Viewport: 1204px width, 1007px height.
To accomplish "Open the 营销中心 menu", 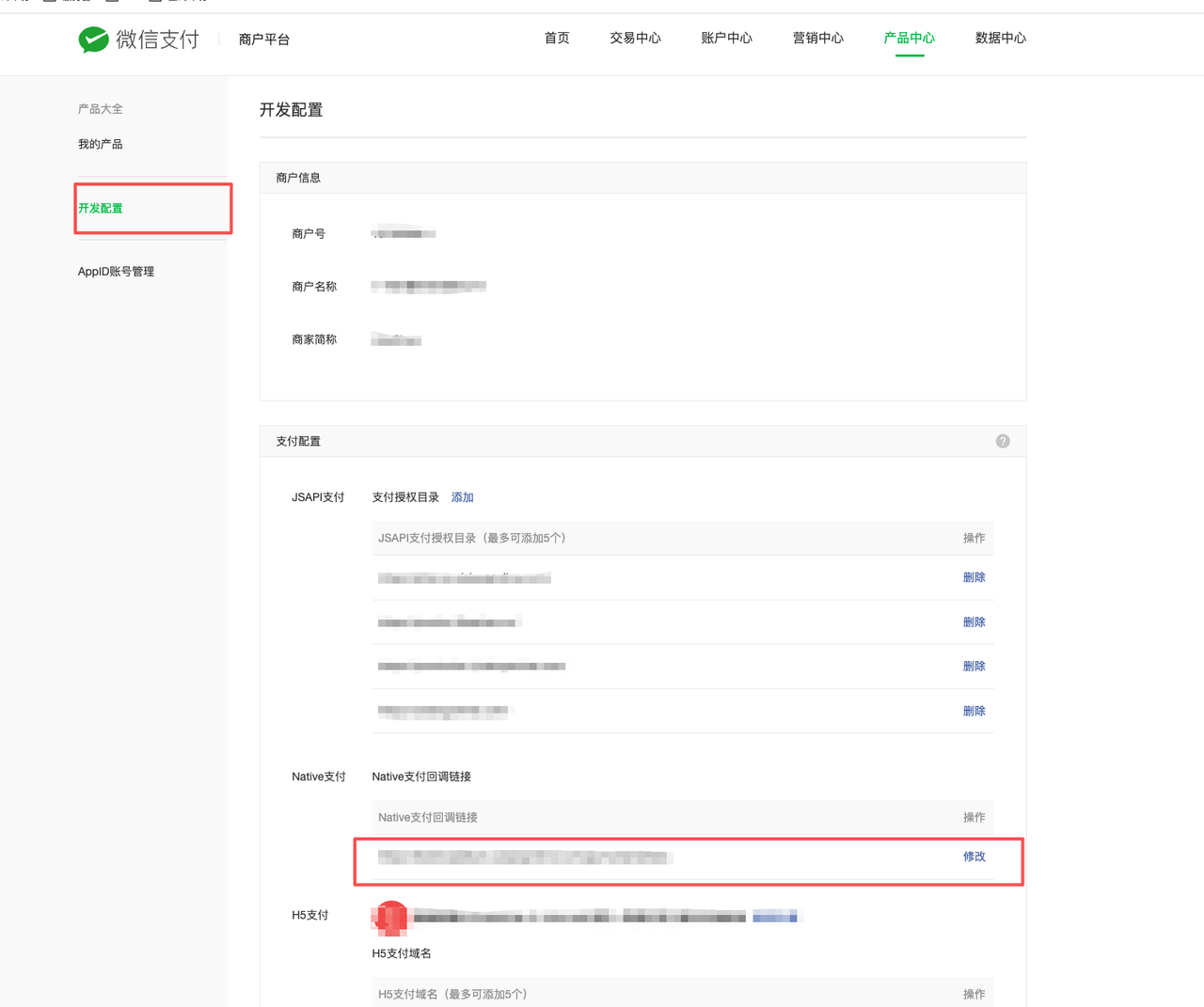I will [x=816, y=39].
